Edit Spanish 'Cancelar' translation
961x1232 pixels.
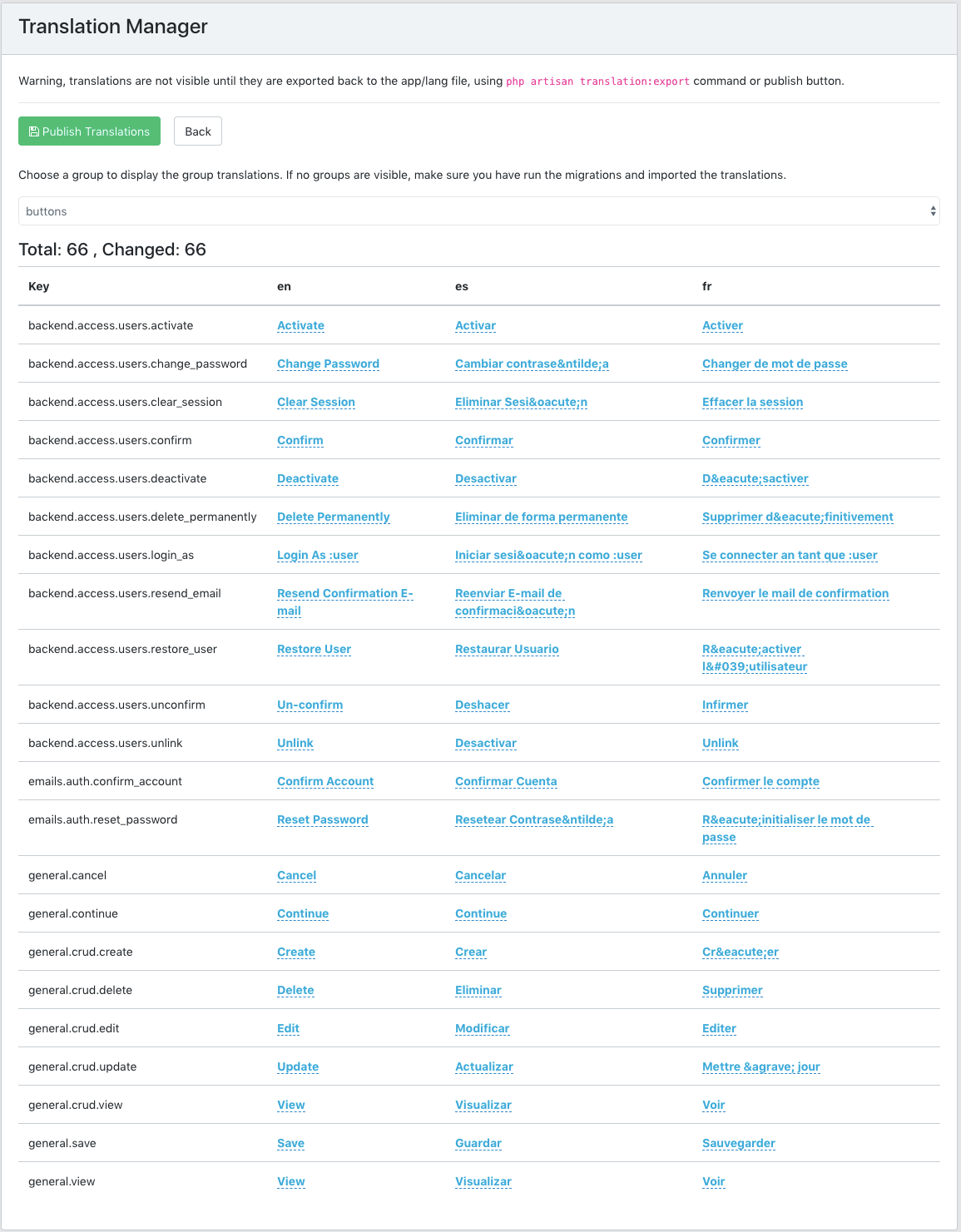pos(480,876)
